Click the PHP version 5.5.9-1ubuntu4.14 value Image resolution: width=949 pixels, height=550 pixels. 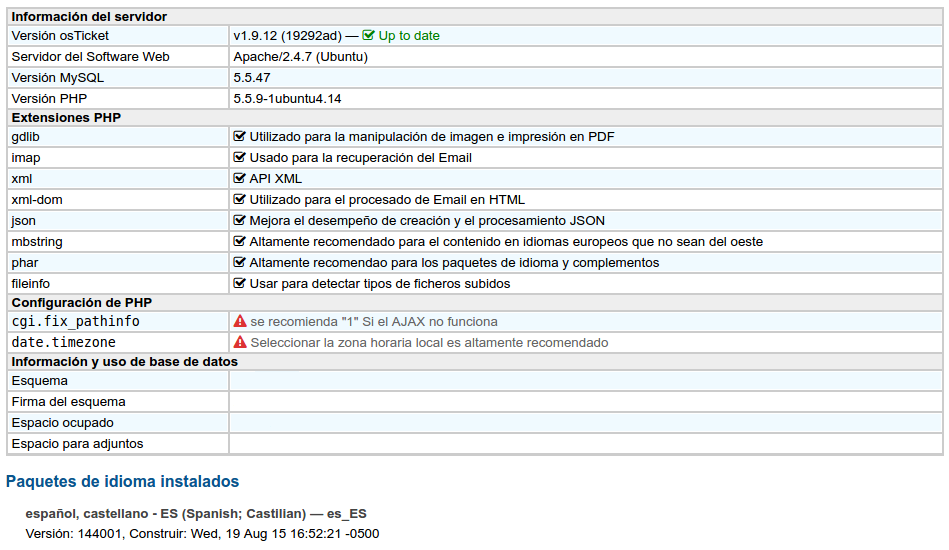pos(287,99)
